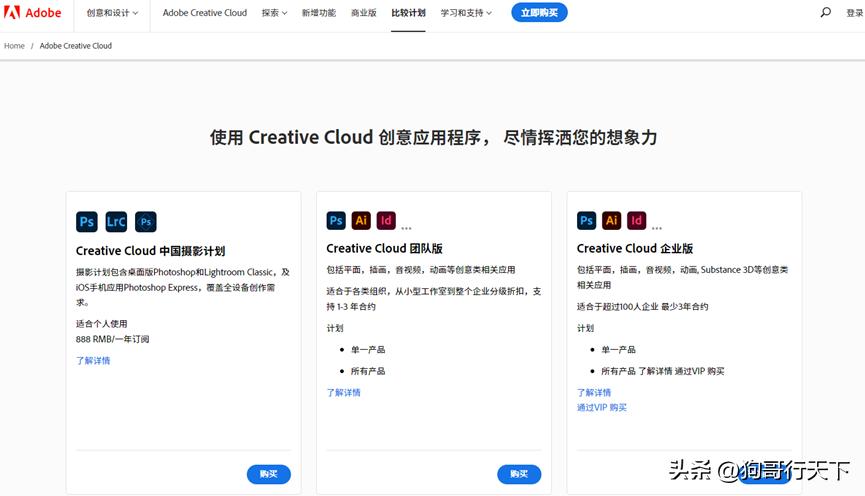Go to Home breadcrumb link
The width and height of the screenshot is (865, 496).
click(x=14, y=46)
